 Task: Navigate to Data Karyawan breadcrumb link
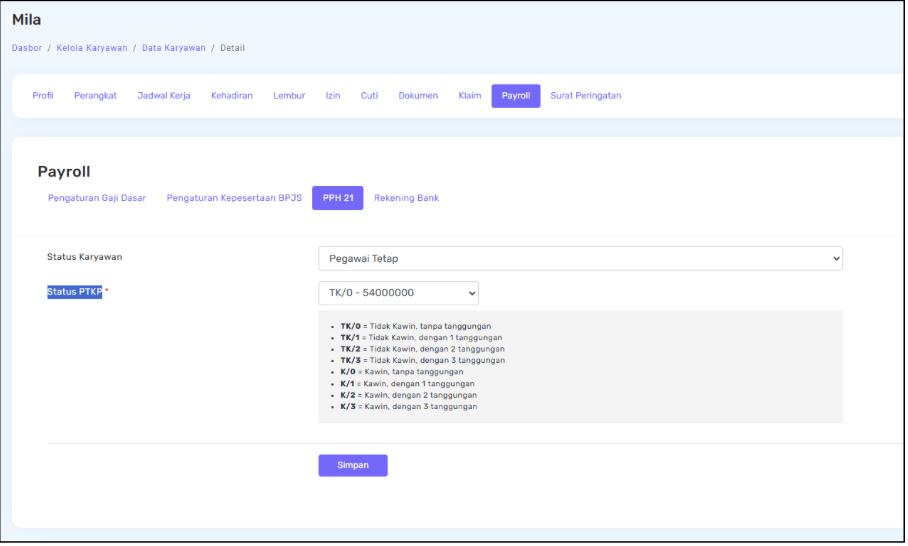174,48
